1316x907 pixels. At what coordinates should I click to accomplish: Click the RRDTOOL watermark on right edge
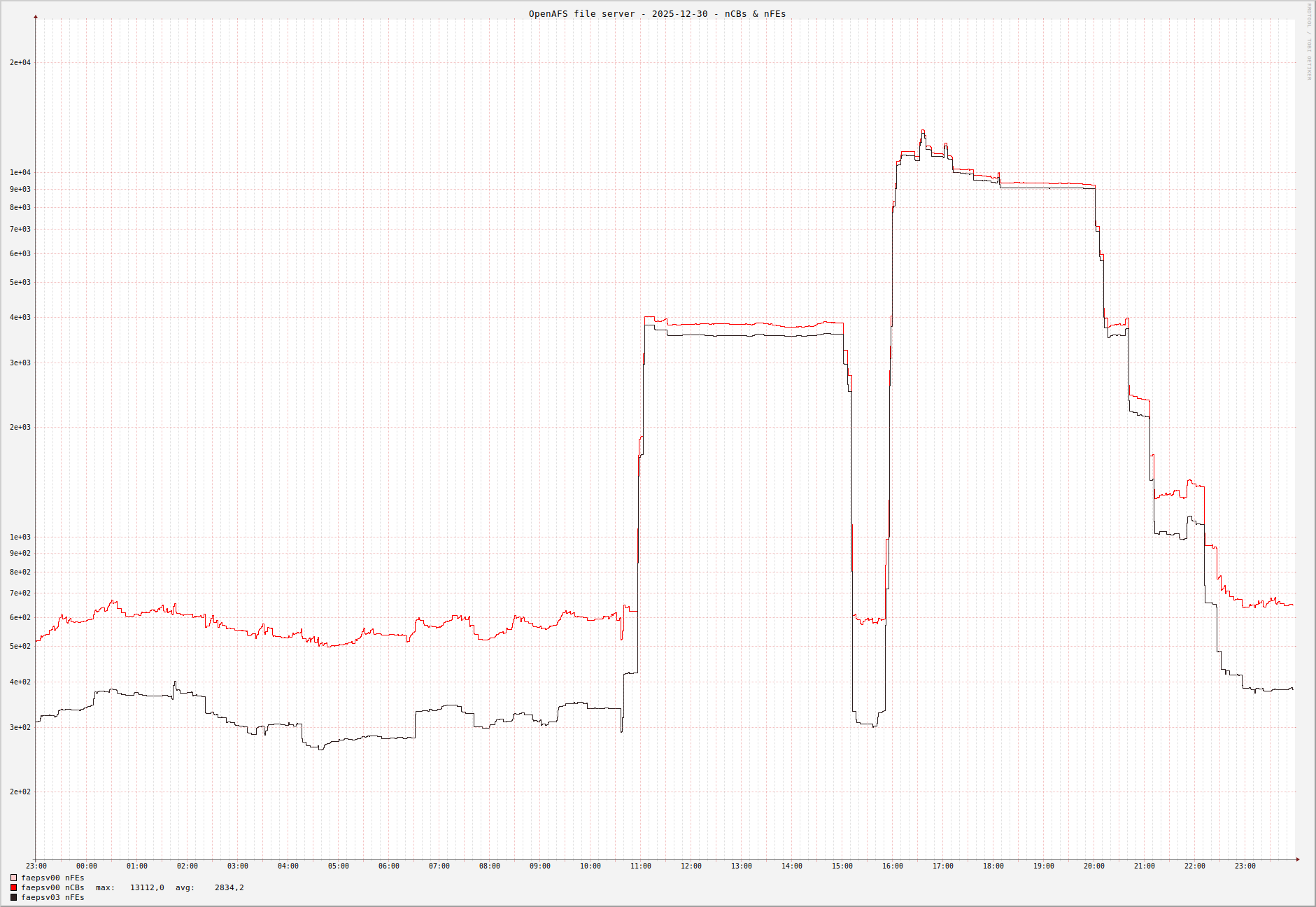click(1309, 42)
